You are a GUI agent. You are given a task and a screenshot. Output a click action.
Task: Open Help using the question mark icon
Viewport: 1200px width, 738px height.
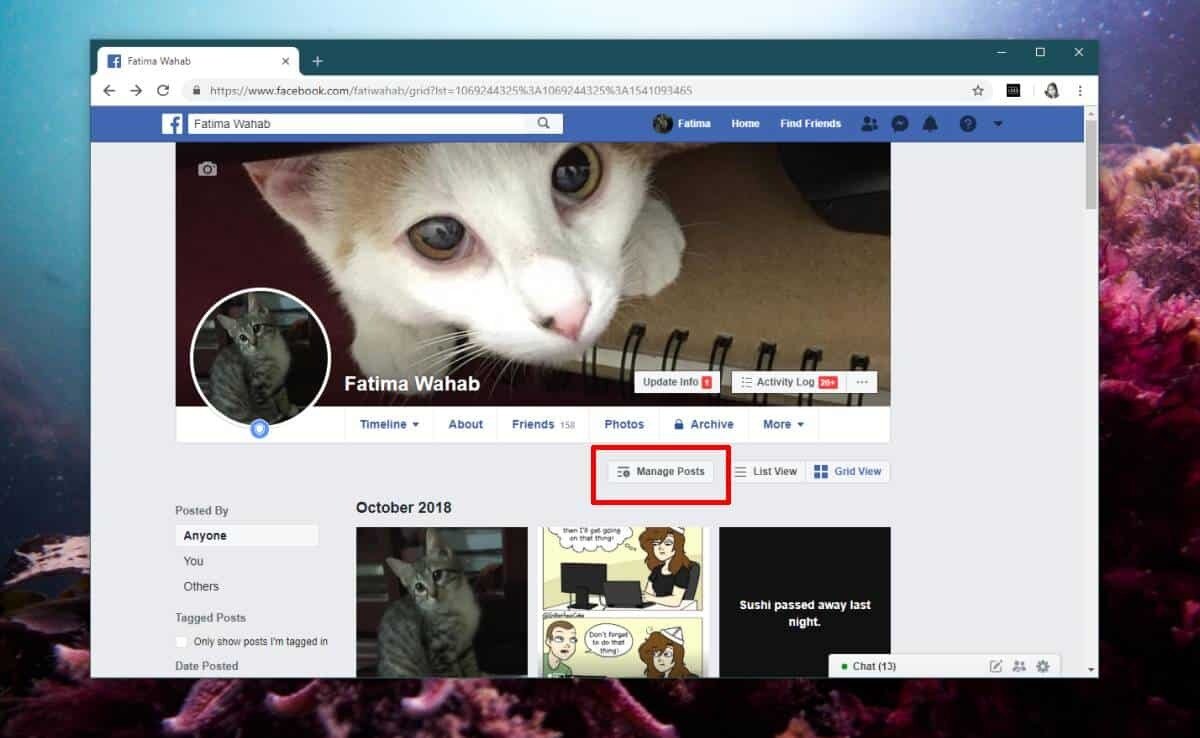coord(966,123)
